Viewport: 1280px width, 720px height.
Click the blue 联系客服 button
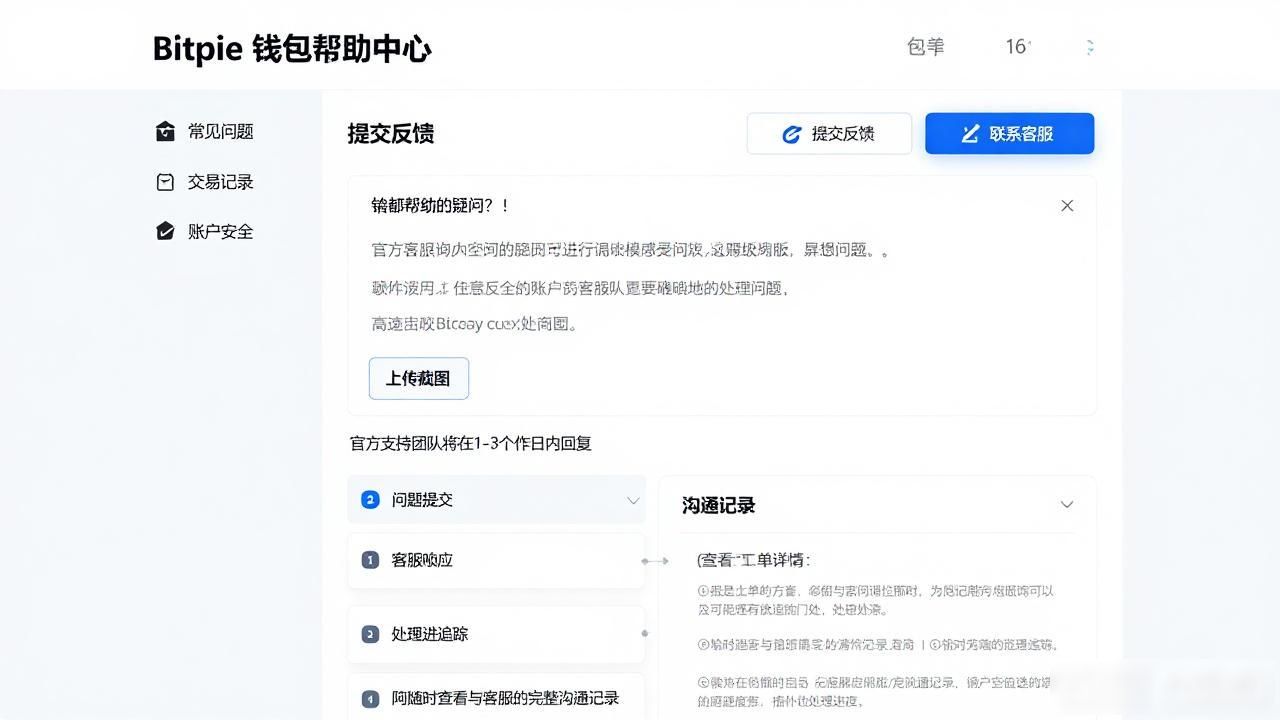pos(1009,133)
